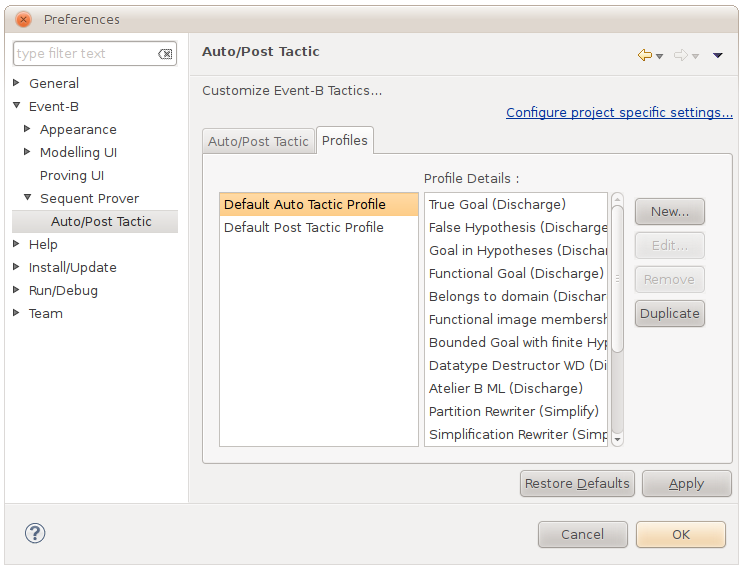The height and width of the screenshot is (570, 743).
Task: Switch to the Auto/Post Tactic tab
Action: (258, 141)
